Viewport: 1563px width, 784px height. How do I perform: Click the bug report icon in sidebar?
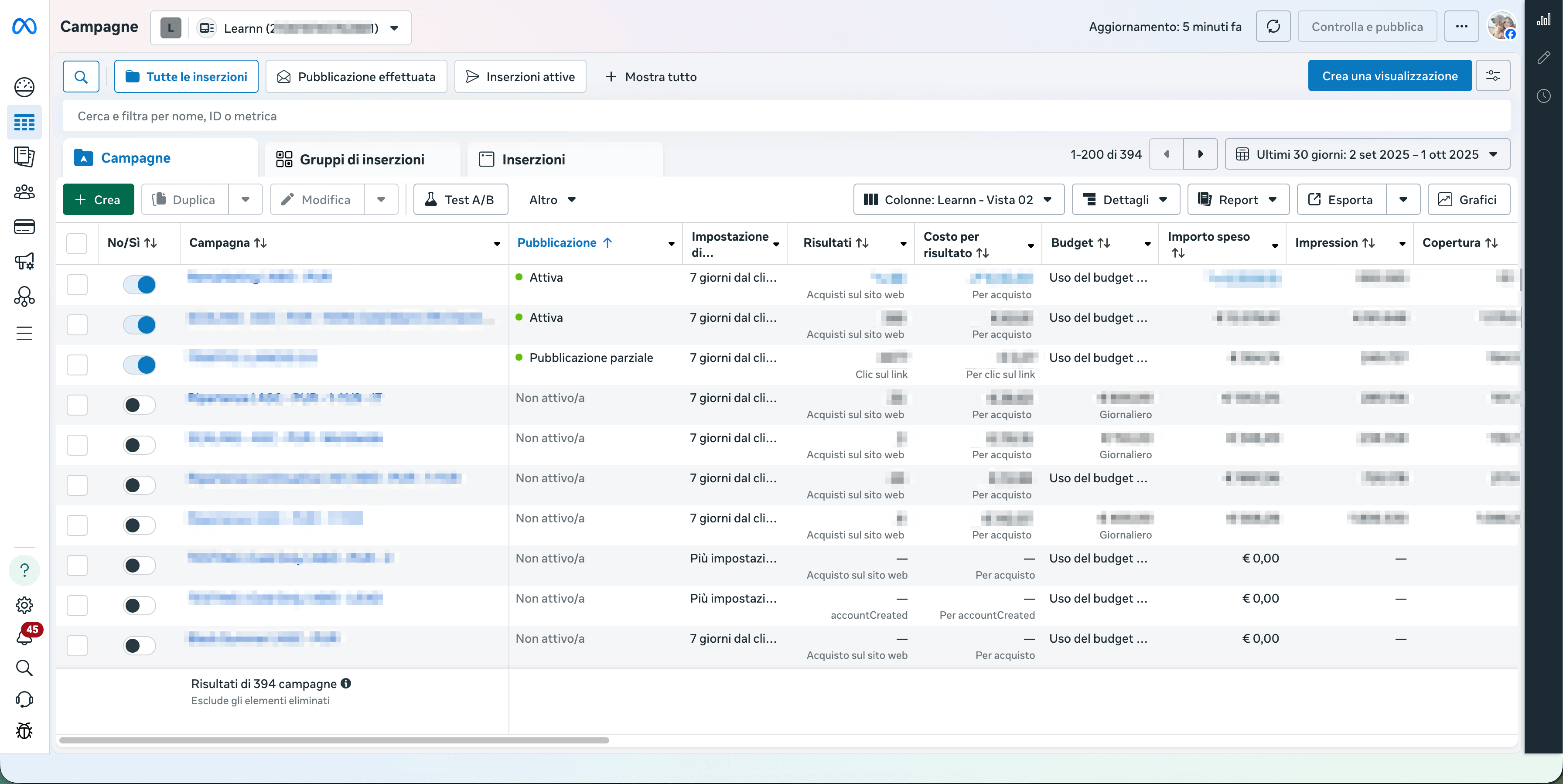(24, 731)
